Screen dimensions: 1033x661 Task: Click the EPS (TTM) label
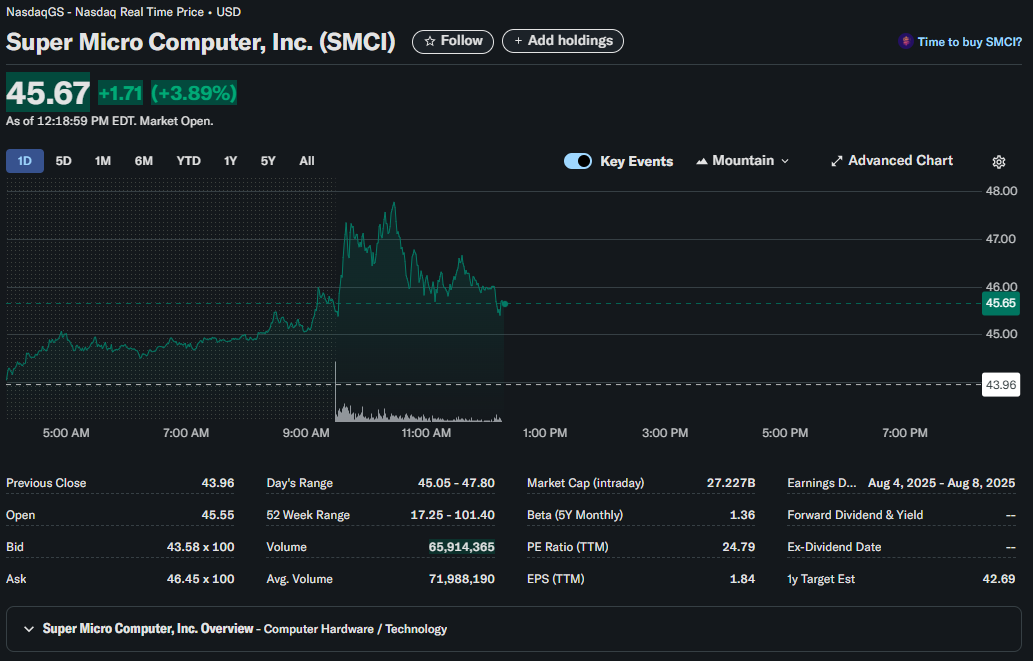555,579
